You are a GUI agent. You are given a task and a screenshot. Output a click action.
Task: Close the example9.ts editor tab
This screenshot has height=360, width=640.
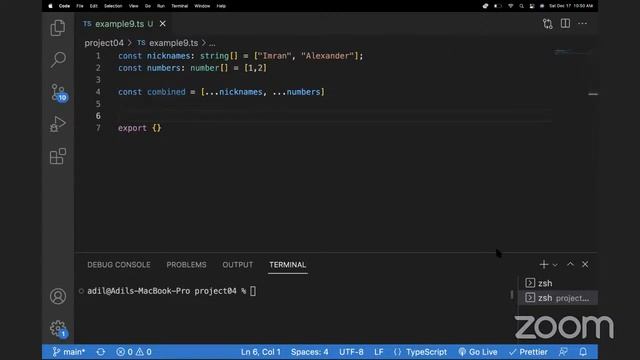coord(162,24)
